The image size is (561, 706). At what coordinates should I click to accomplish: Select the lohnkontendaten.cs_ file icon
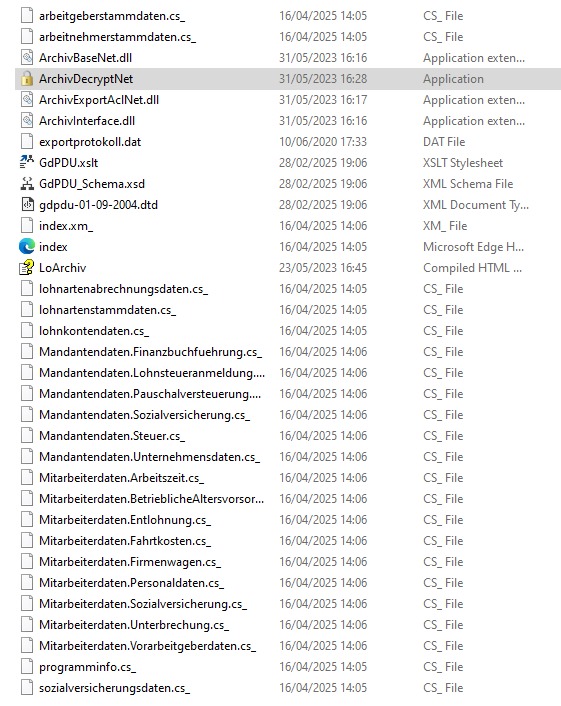click(x=27, y=331)
